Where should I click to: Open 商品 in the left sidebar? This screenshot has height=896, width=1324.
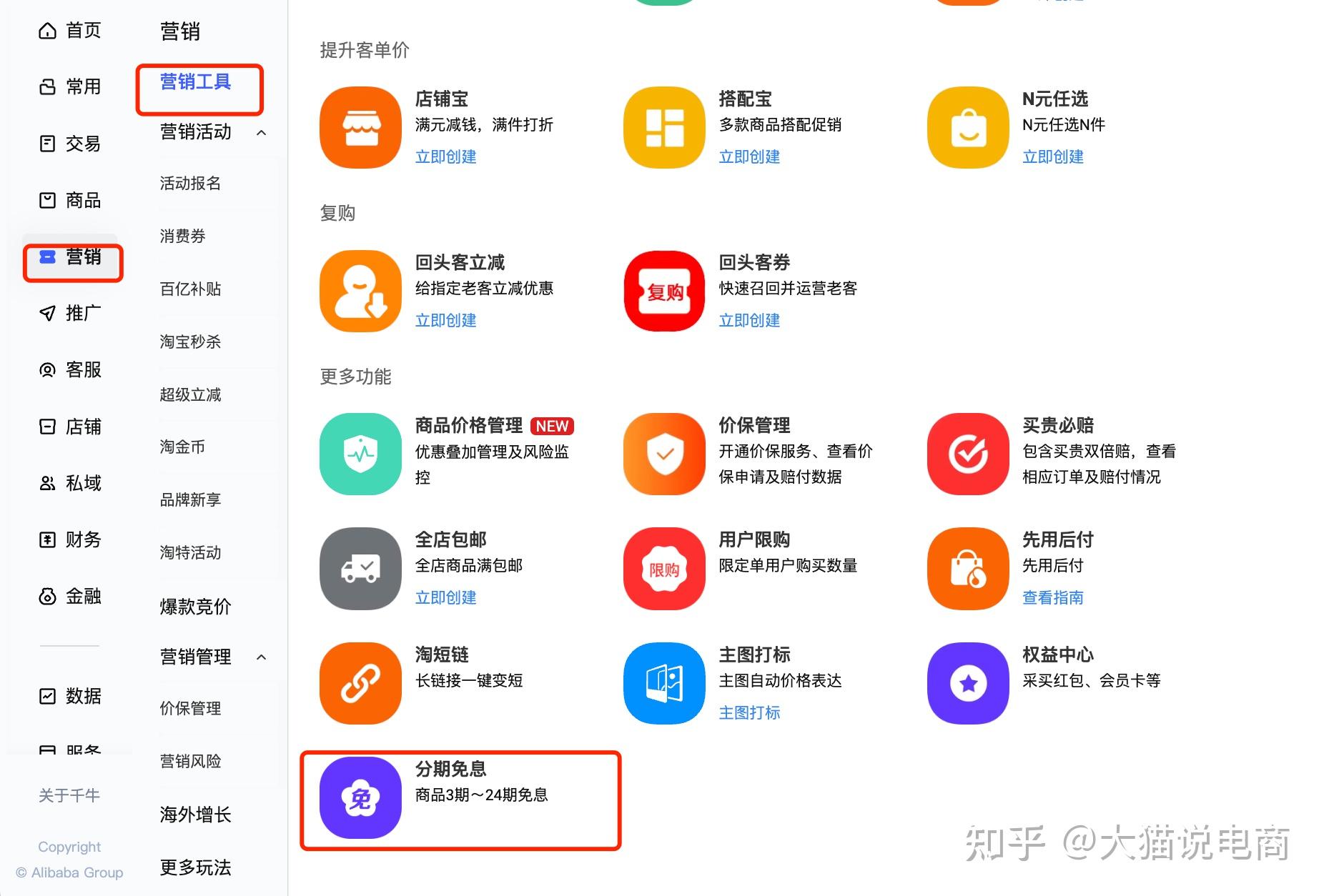tap(69, 200)
